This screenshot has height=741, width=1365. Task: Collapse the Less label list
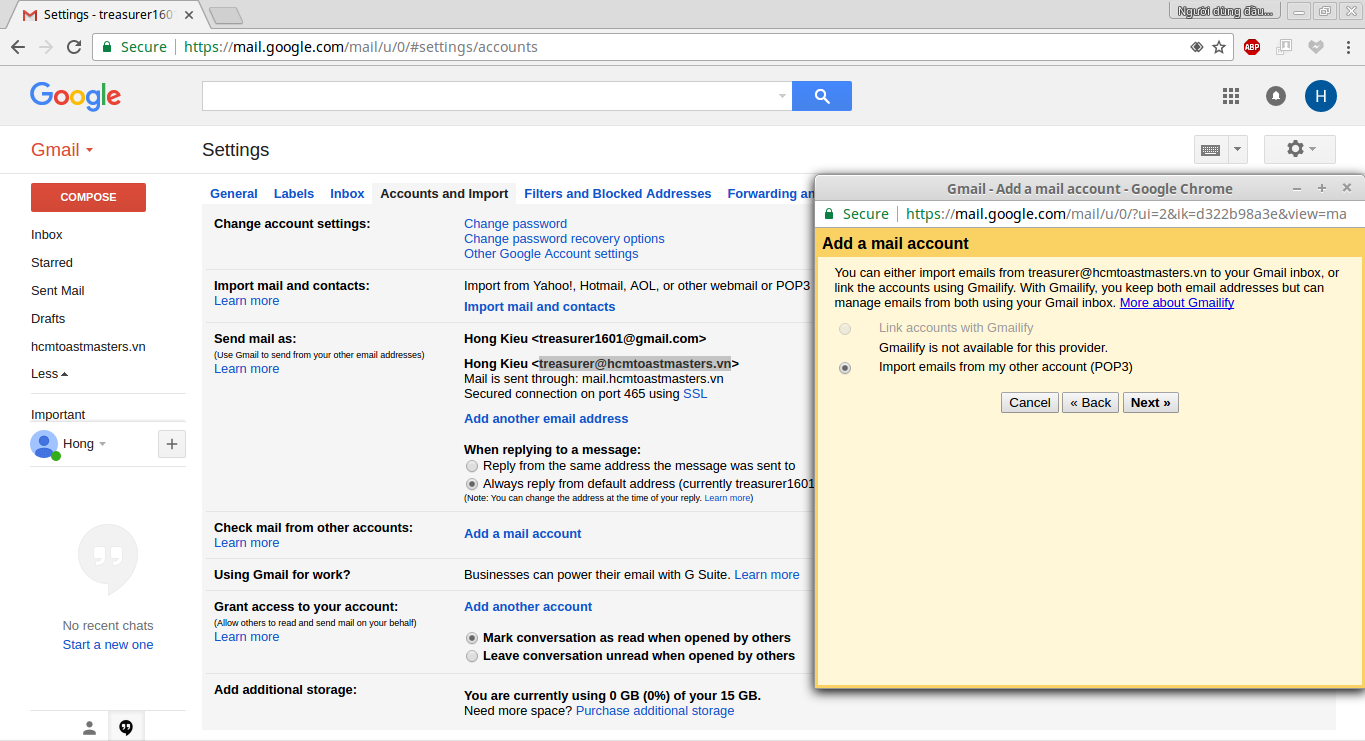pyautogui.click(x=49, y=374)
